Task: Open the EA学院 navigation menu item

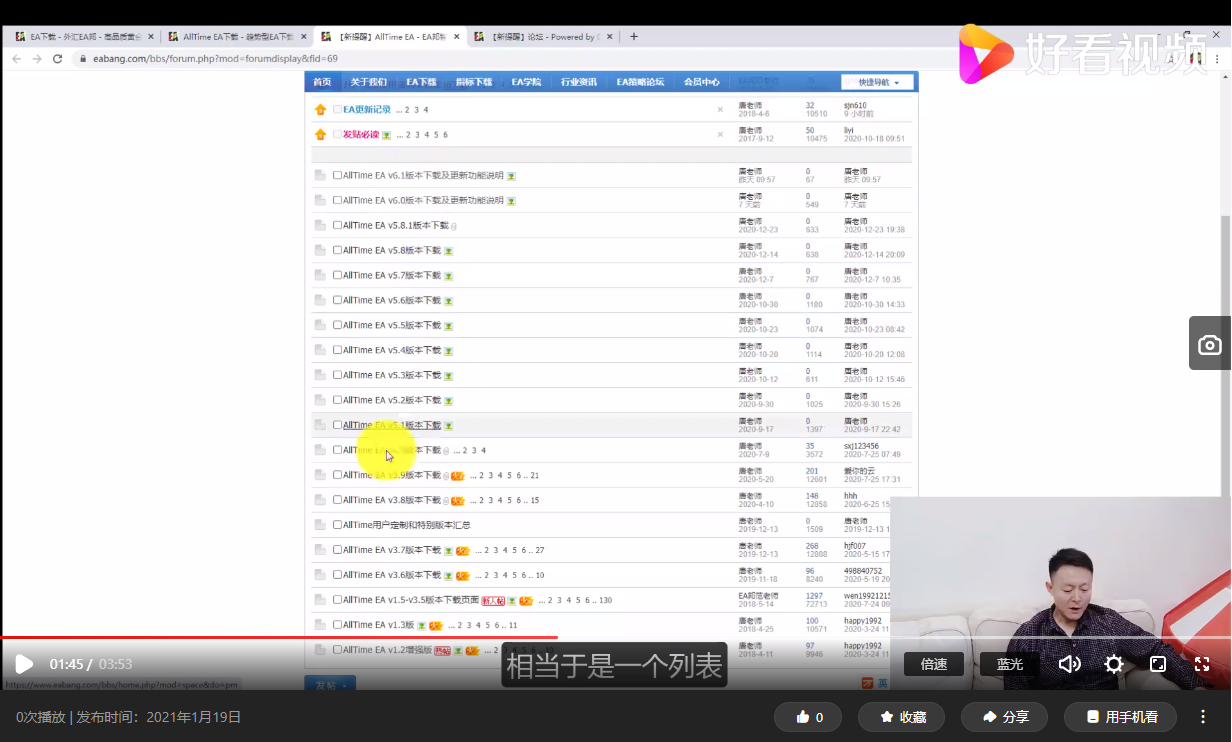Action: (x=526, y=82)
